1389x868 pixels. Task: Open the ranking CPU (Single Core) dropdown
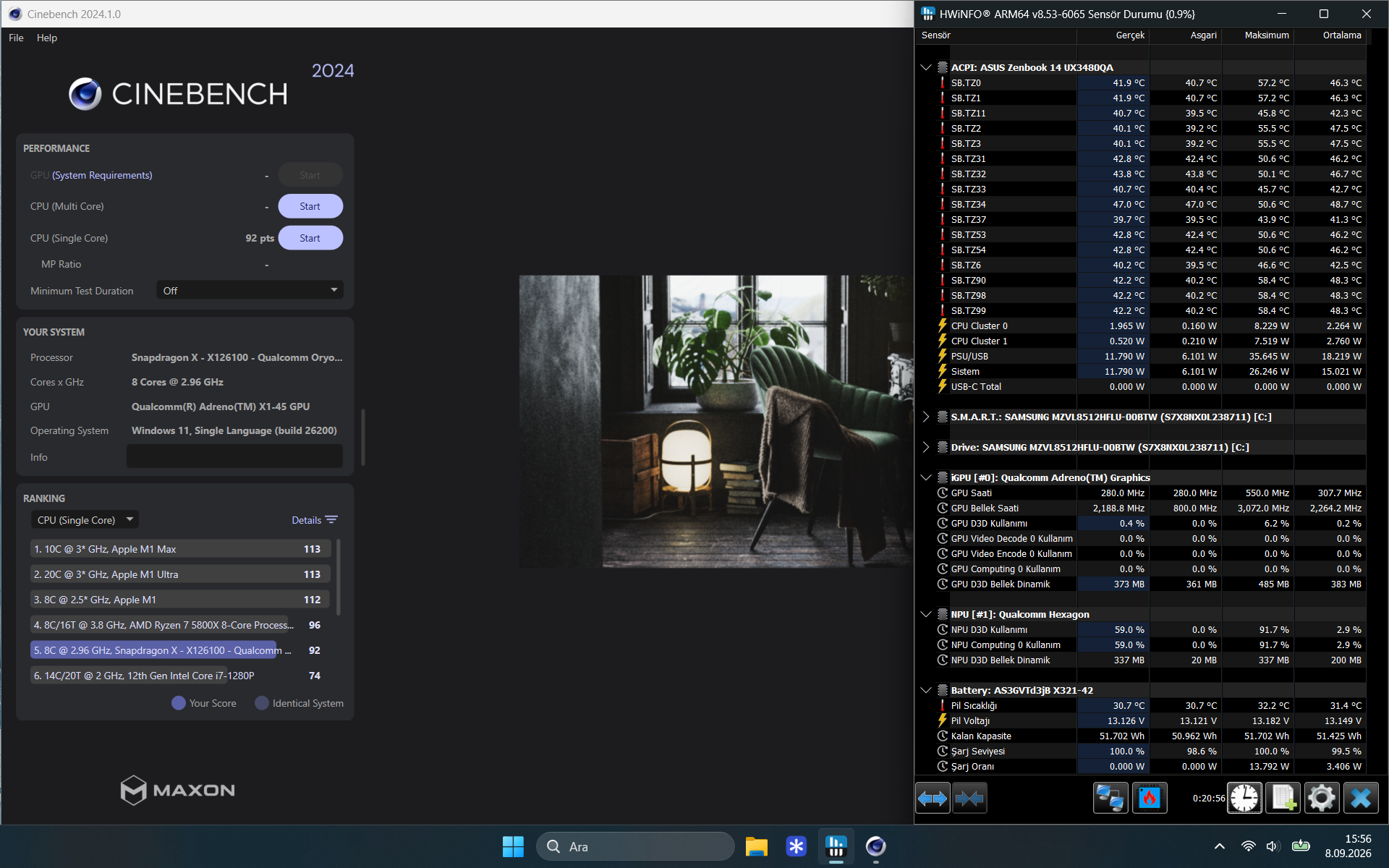pyautogui.click(x=85, y=520)
